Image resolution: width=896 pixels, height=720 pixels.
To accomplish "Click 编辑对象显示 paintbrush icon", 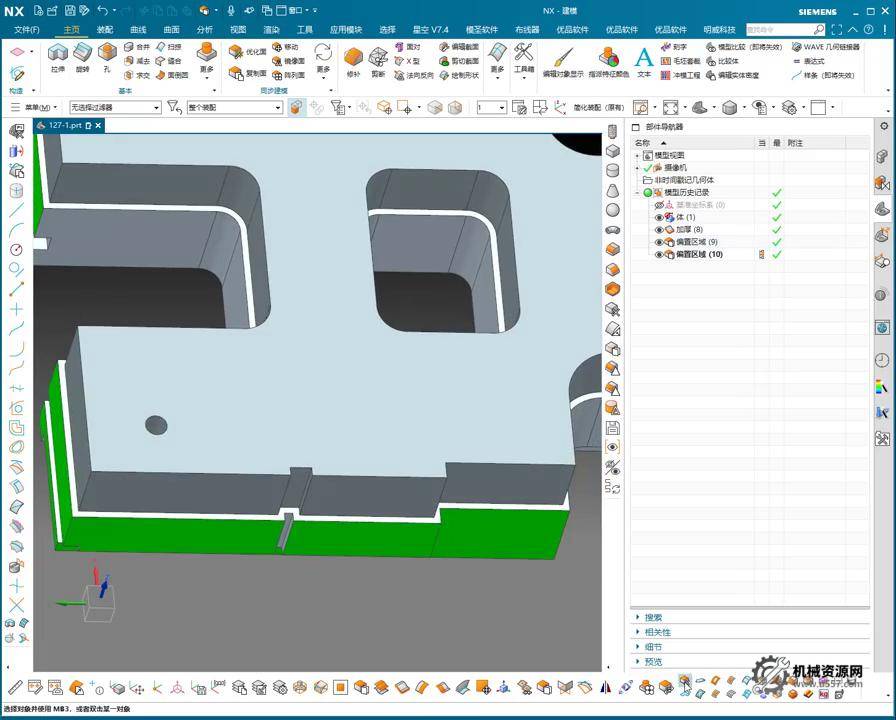I will (x=562, y=59).
